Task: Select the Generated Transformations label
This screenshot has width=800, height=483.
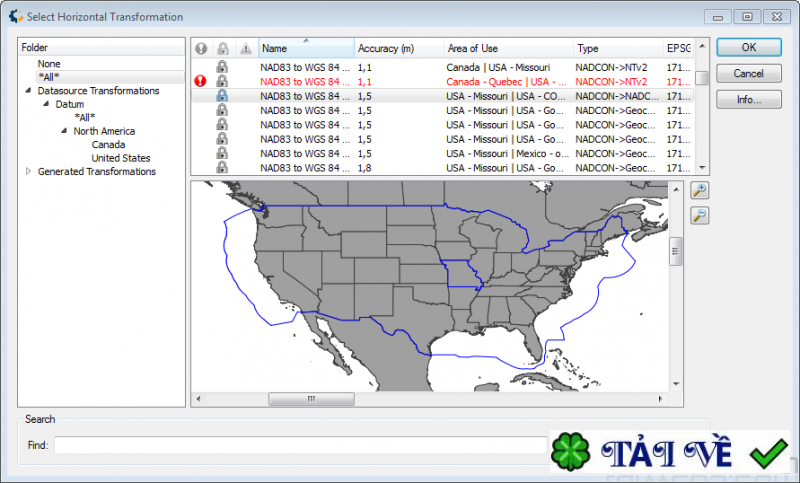Action: 97,171
